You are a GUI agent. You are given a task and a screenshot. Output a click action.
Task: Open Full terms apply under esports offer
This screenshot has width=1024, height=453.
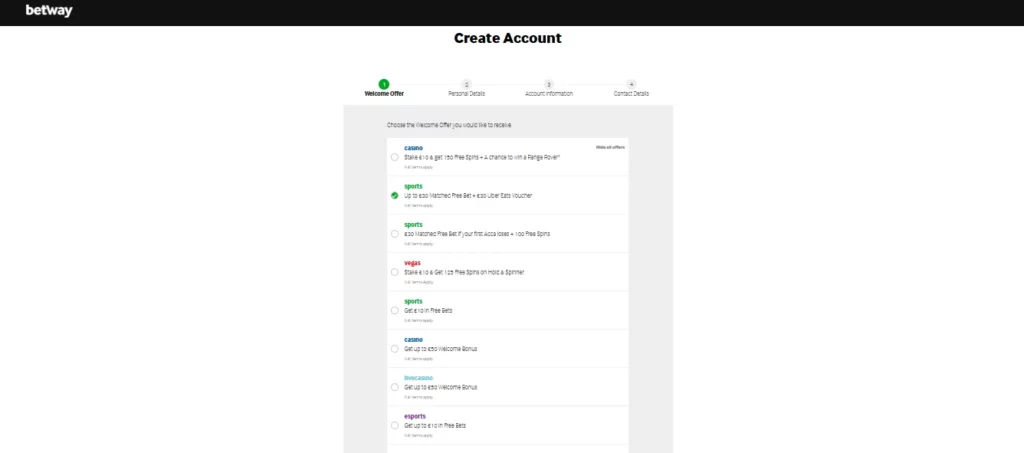(418, 435)
